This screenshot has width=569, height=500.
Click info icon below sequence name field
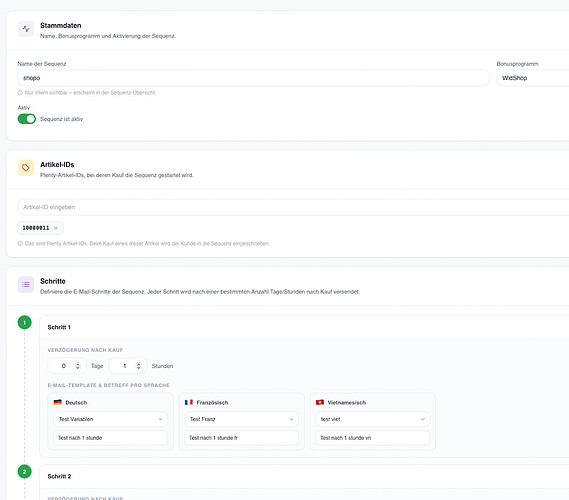click(x=20, y=93)
